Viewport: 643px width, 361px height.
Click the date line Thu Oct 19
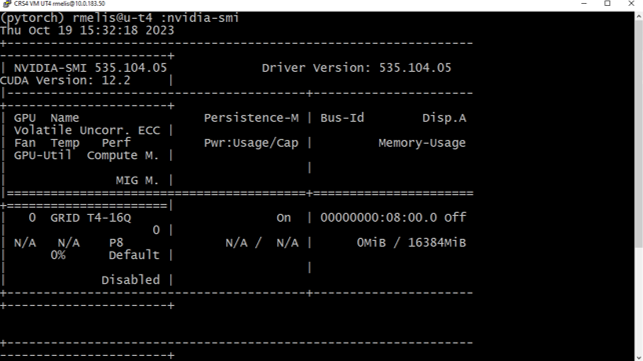pyautogui.click(x=87, y=30)
